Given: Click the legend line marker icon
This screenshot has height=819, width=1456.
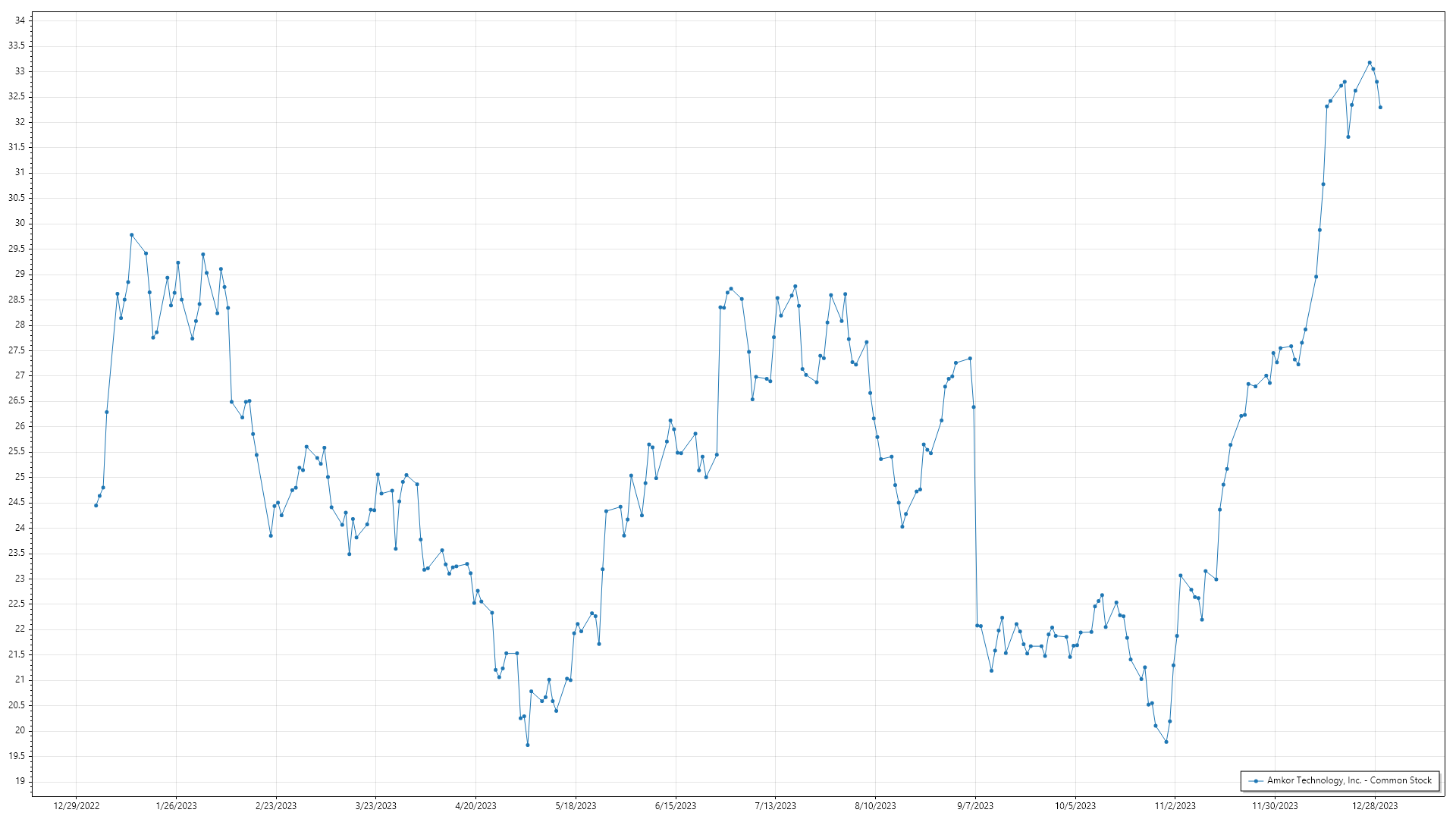Looking at the screenshot, I should click(x=1256, y=780).
